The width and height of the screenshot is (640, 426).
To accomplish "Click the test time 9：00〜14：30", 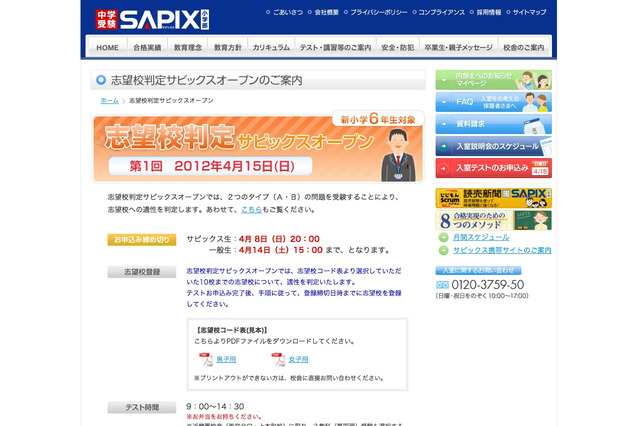I will (x=215, y=406).
